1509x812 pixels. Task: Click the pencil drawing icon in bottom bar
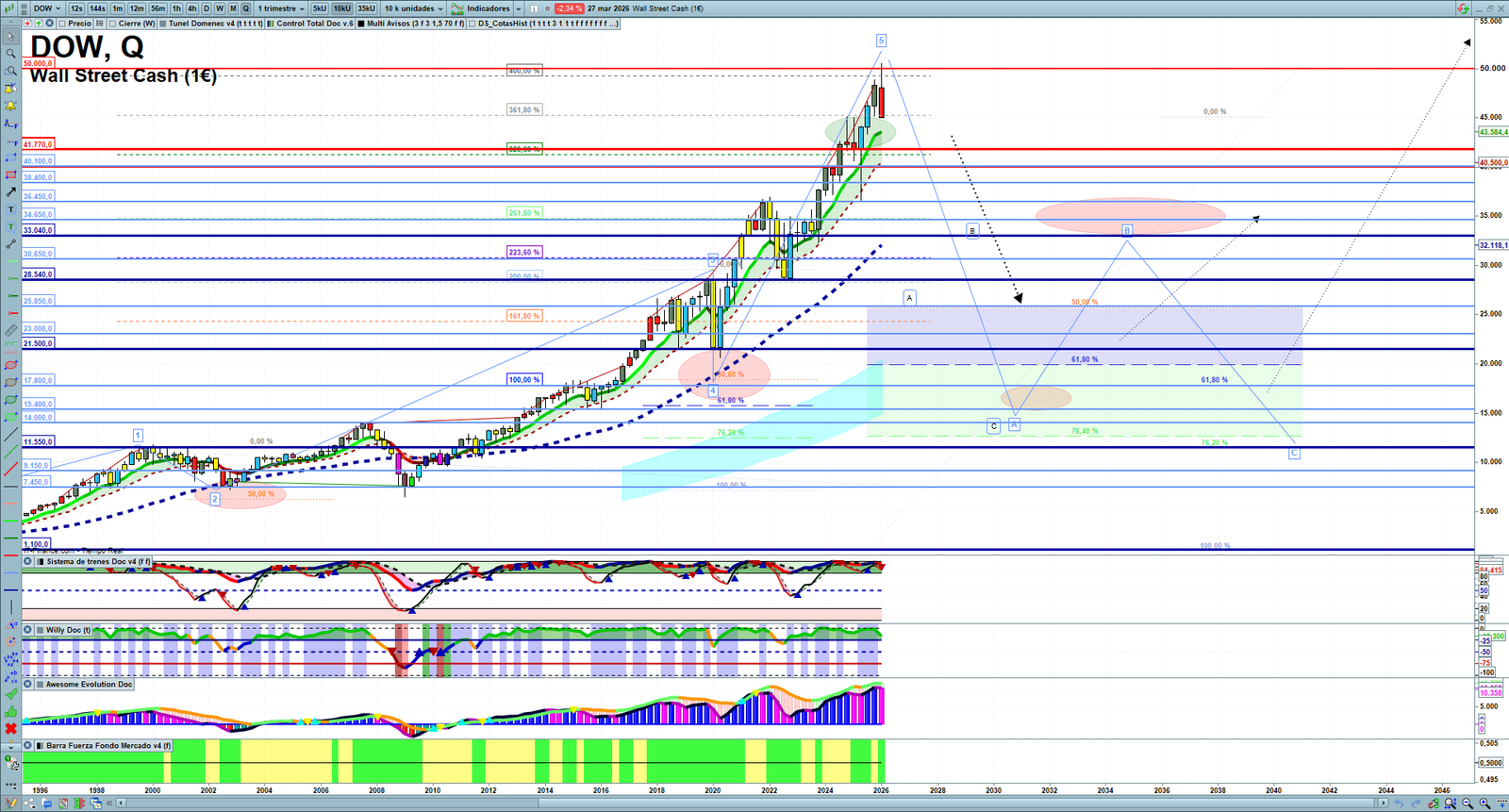click(x=11, y=804)
